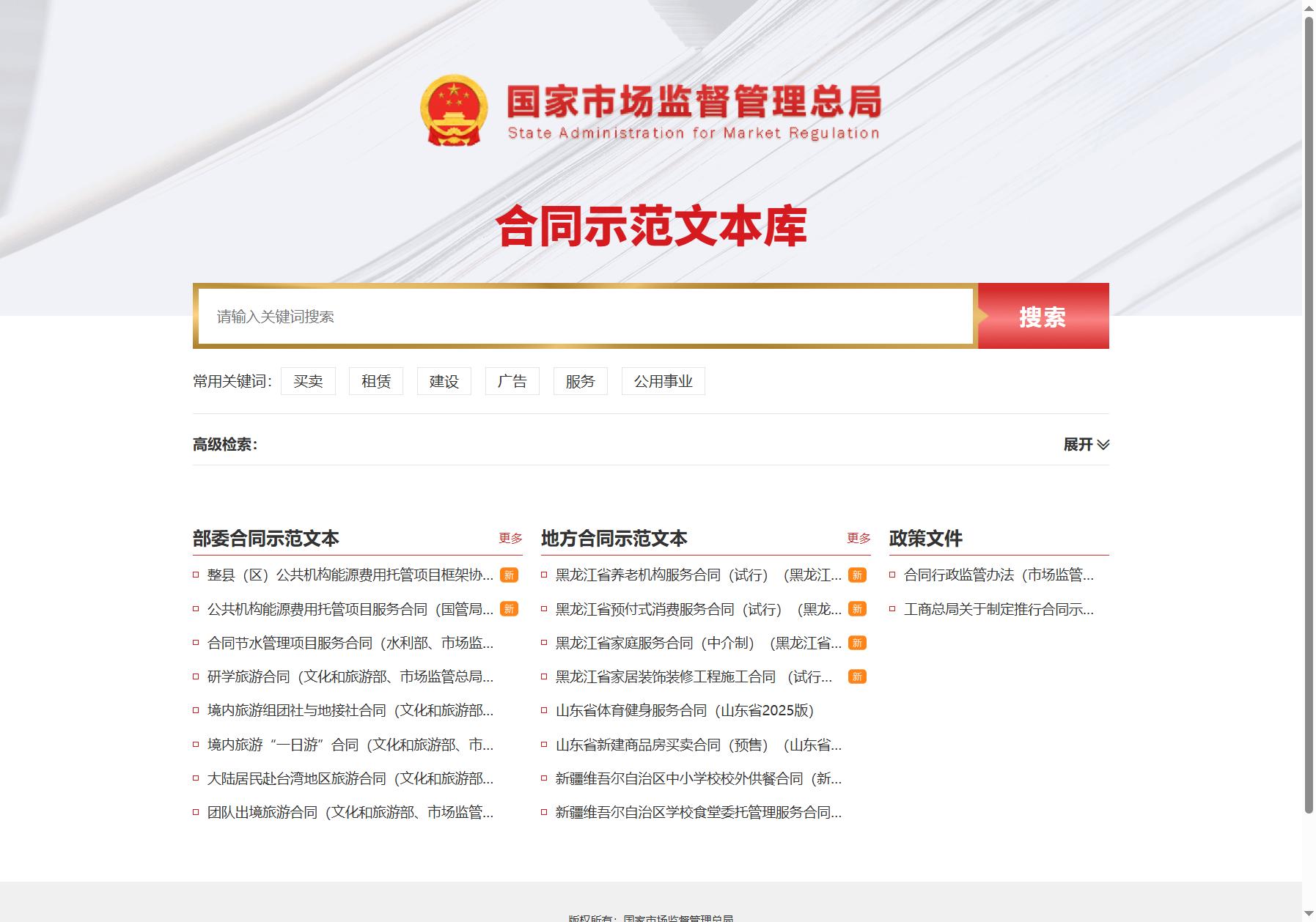1316x922 pixels.
Task: Open 境内旅游组团社与地接社合同 link
Action: 350,710
